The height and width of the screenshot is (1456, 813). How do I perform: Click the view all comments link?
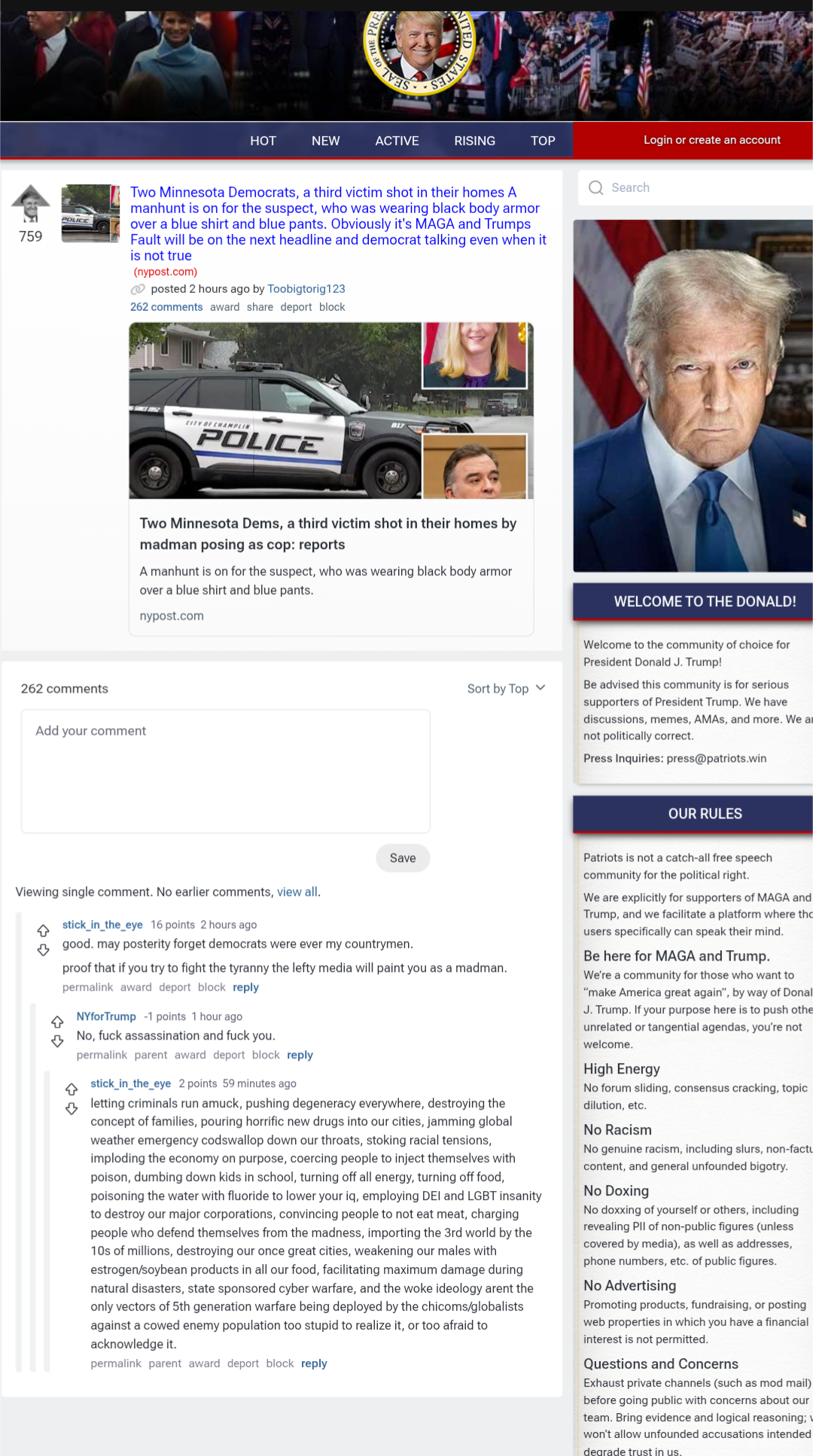[x=297, y=892]
